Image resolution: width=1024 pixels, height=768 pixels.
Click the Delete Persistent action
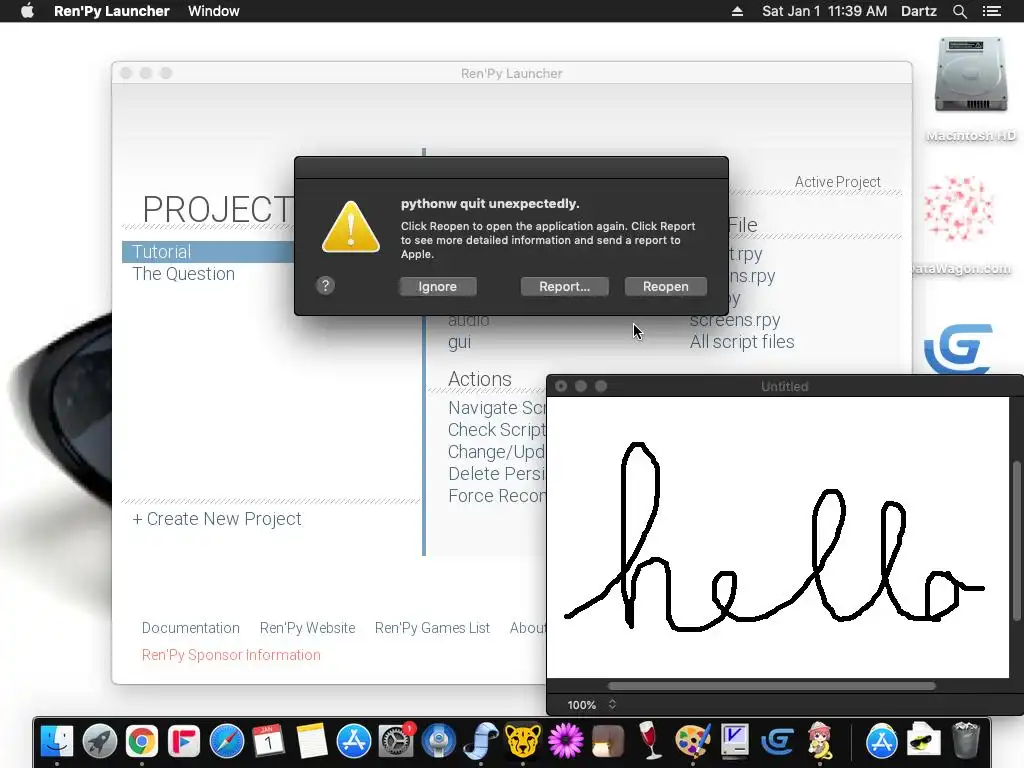pyautogui.click(x=496, y=474)
